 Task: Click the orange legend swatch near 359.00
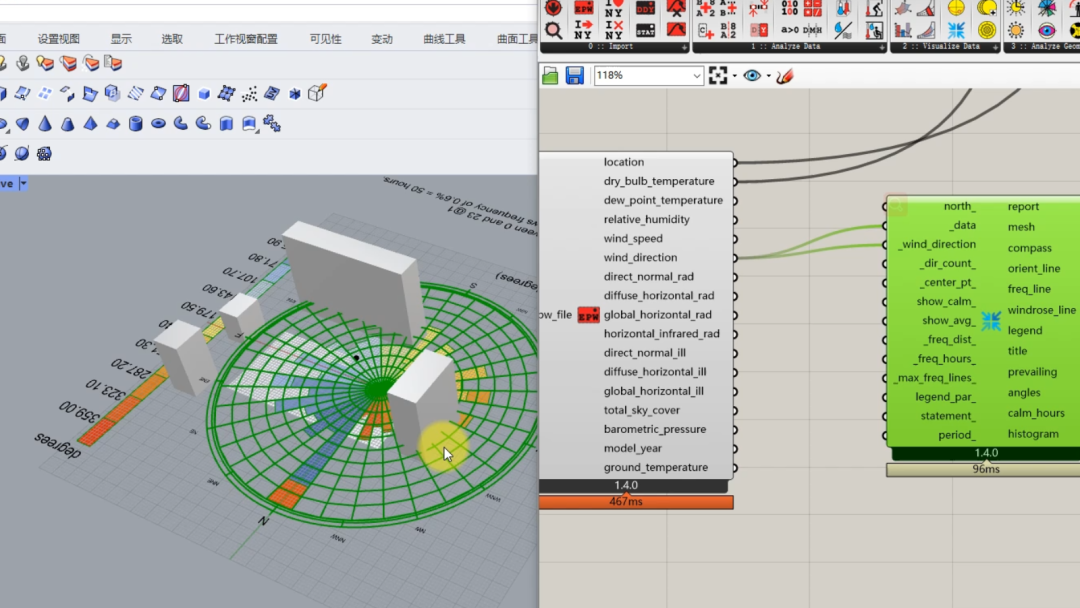coord(95,432)
